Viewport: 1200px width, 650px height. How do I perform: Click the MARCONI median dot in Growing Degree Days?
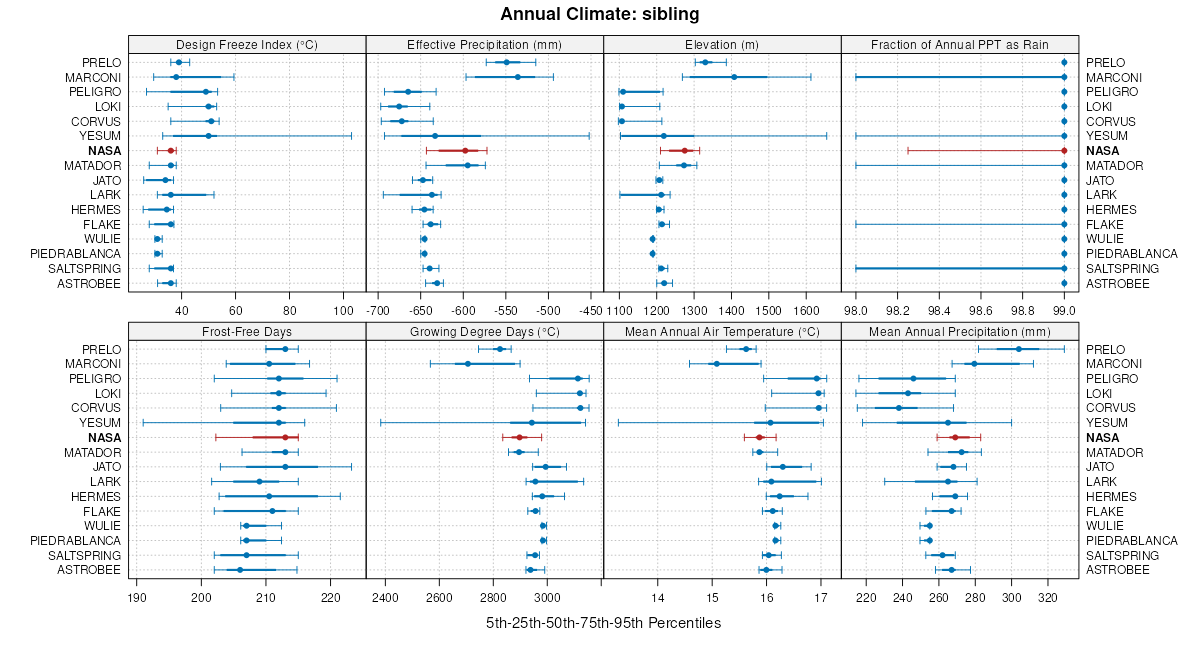tap(468, 364)
